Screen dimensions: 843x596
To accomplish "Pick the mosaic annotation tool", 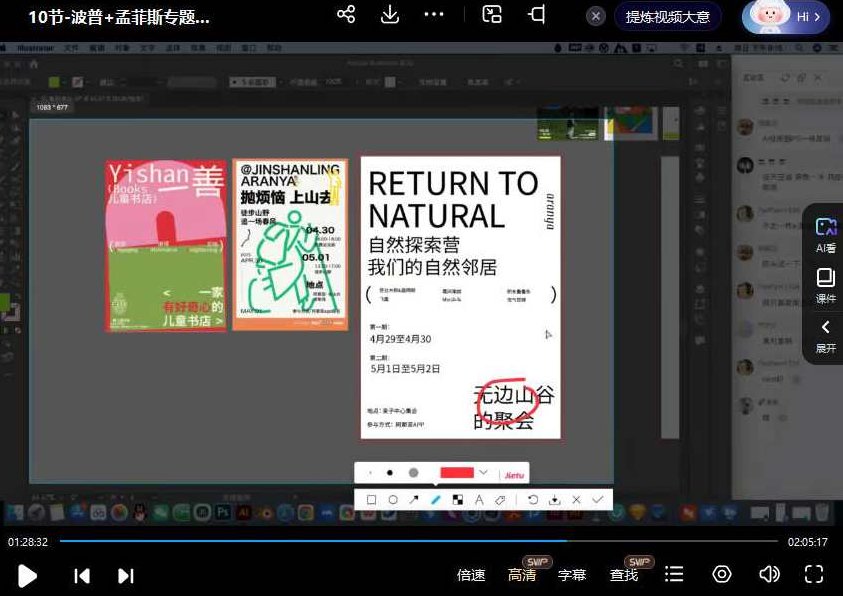I will click(456, 498).
